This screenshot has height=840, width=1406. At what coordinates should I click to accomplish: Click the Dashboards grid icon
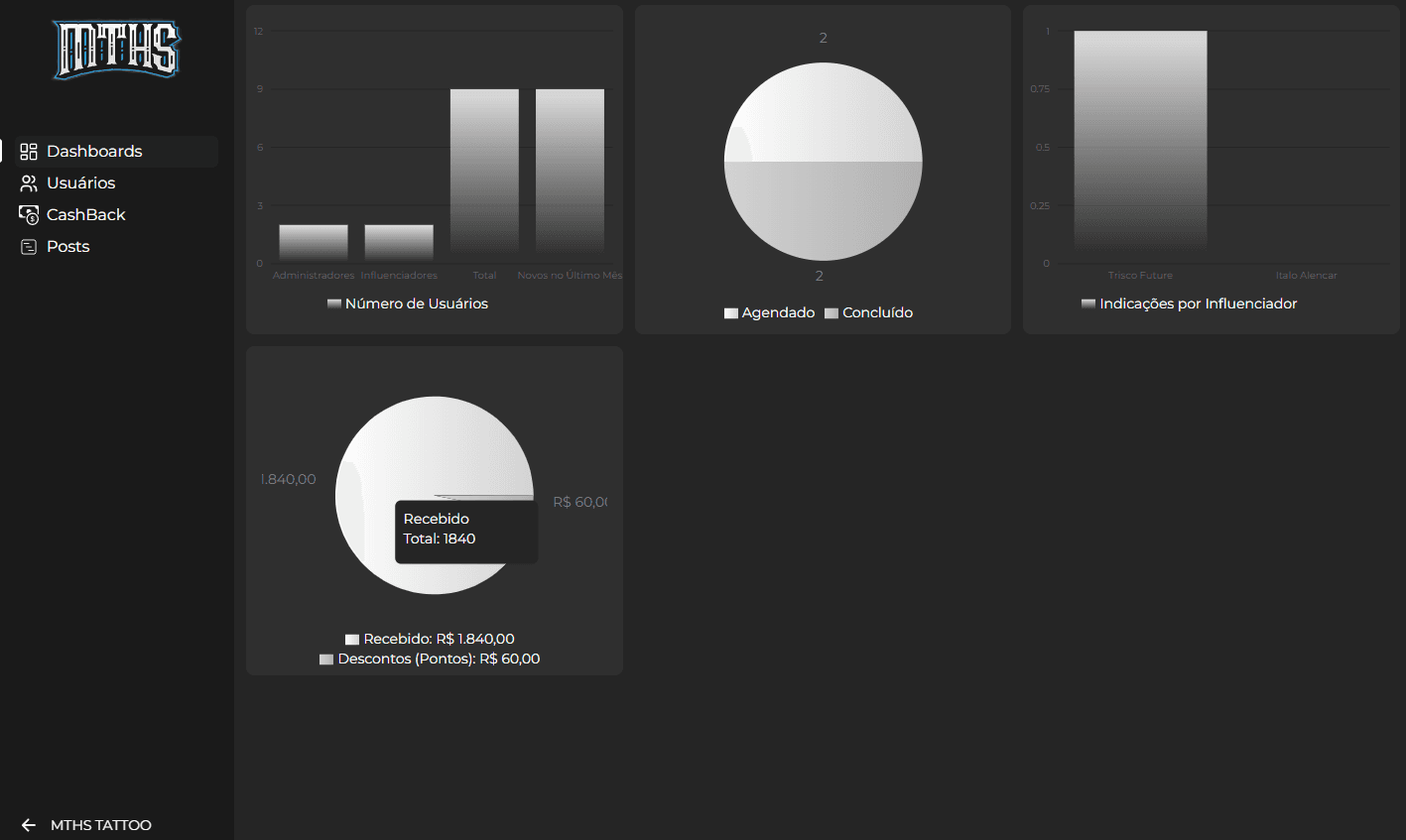click(x=29, y=152)
